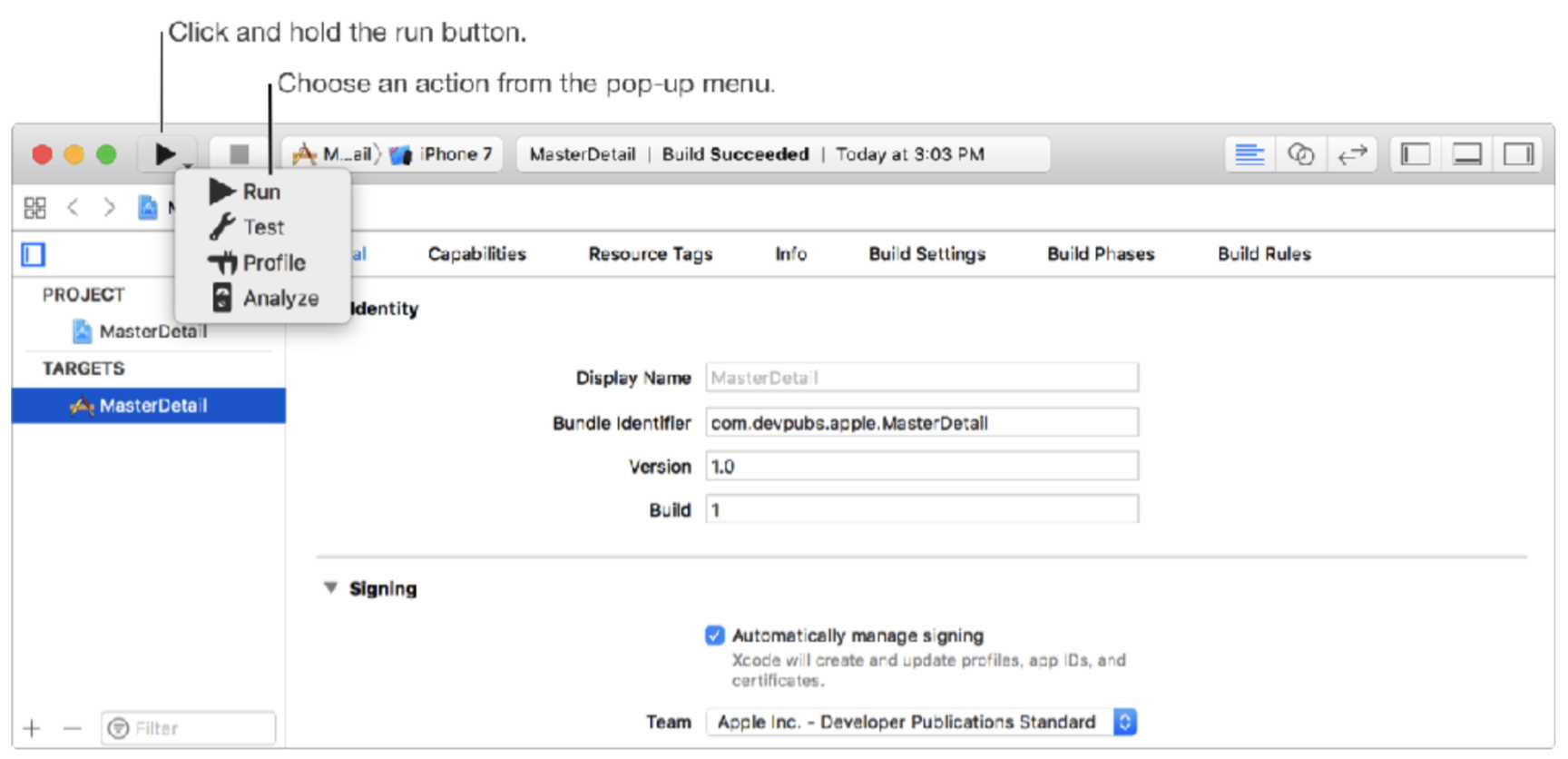Toggle the Navigator pane visibility
This screenshot has width=1568, height=759.
1416,154
